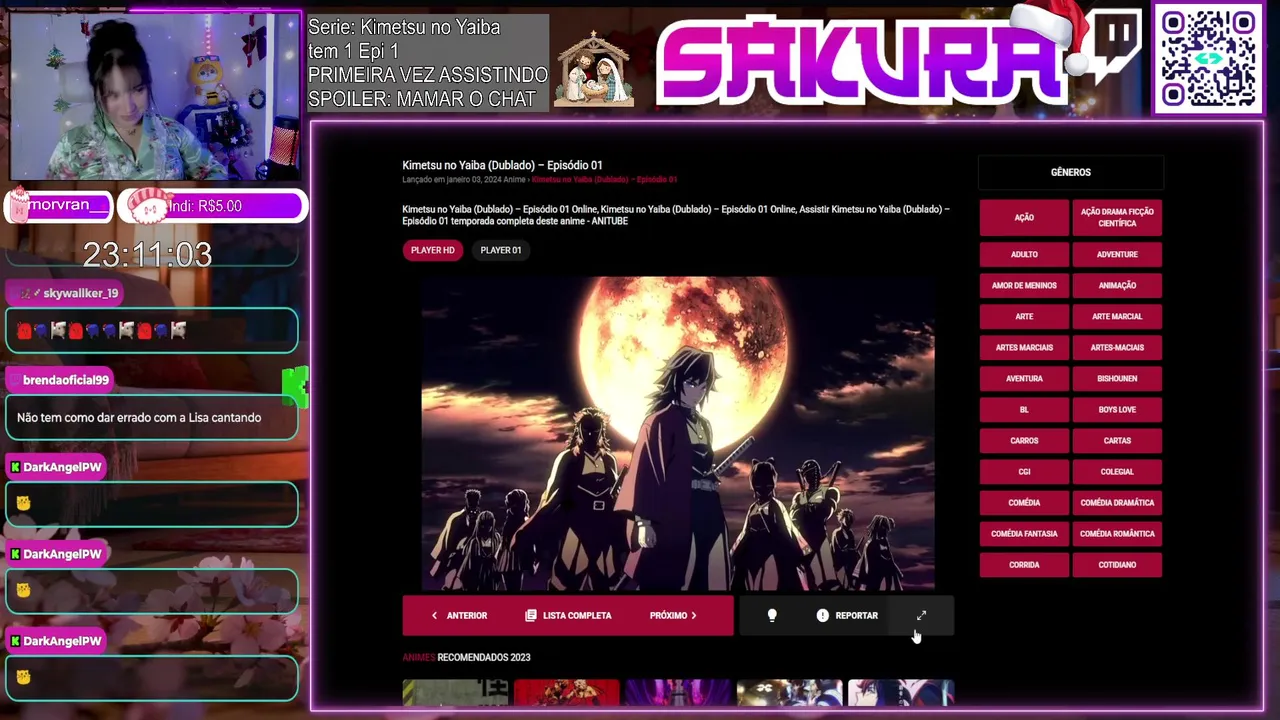The height and width of the screenshot is (720, 1280).
Task: Click the QR code in the corner
Action: click(1208, 59)
